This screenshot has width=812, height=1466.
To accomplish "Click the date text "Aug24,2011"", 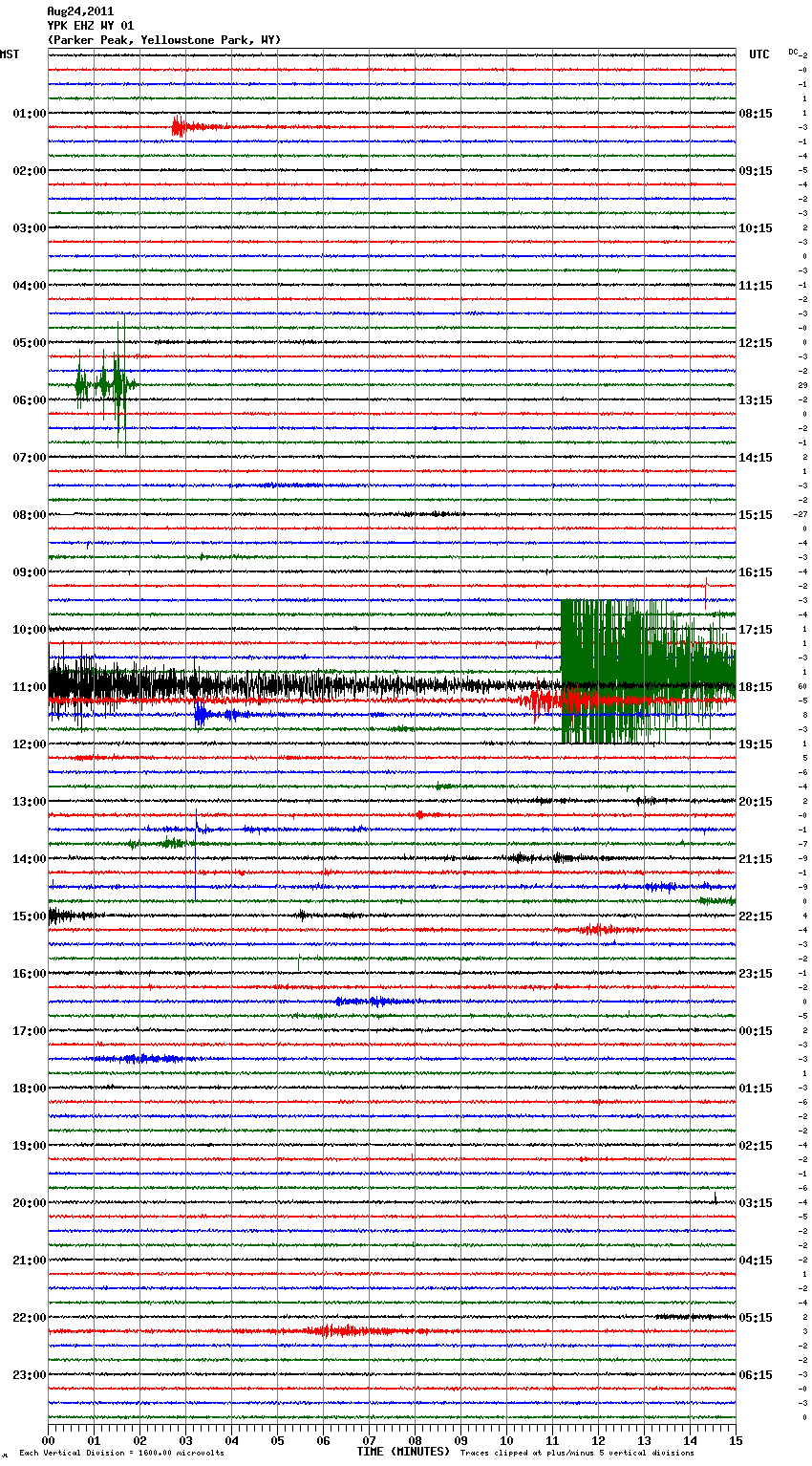I will click(x=80, y=11).
